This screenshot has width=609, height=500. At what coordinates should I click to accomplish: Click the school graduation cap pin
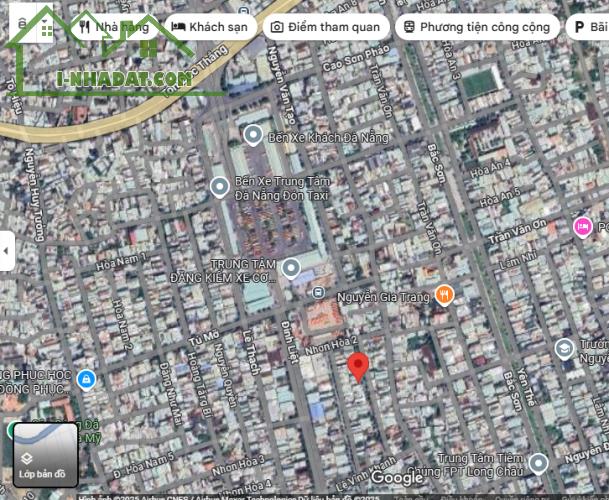coord(564,349)
